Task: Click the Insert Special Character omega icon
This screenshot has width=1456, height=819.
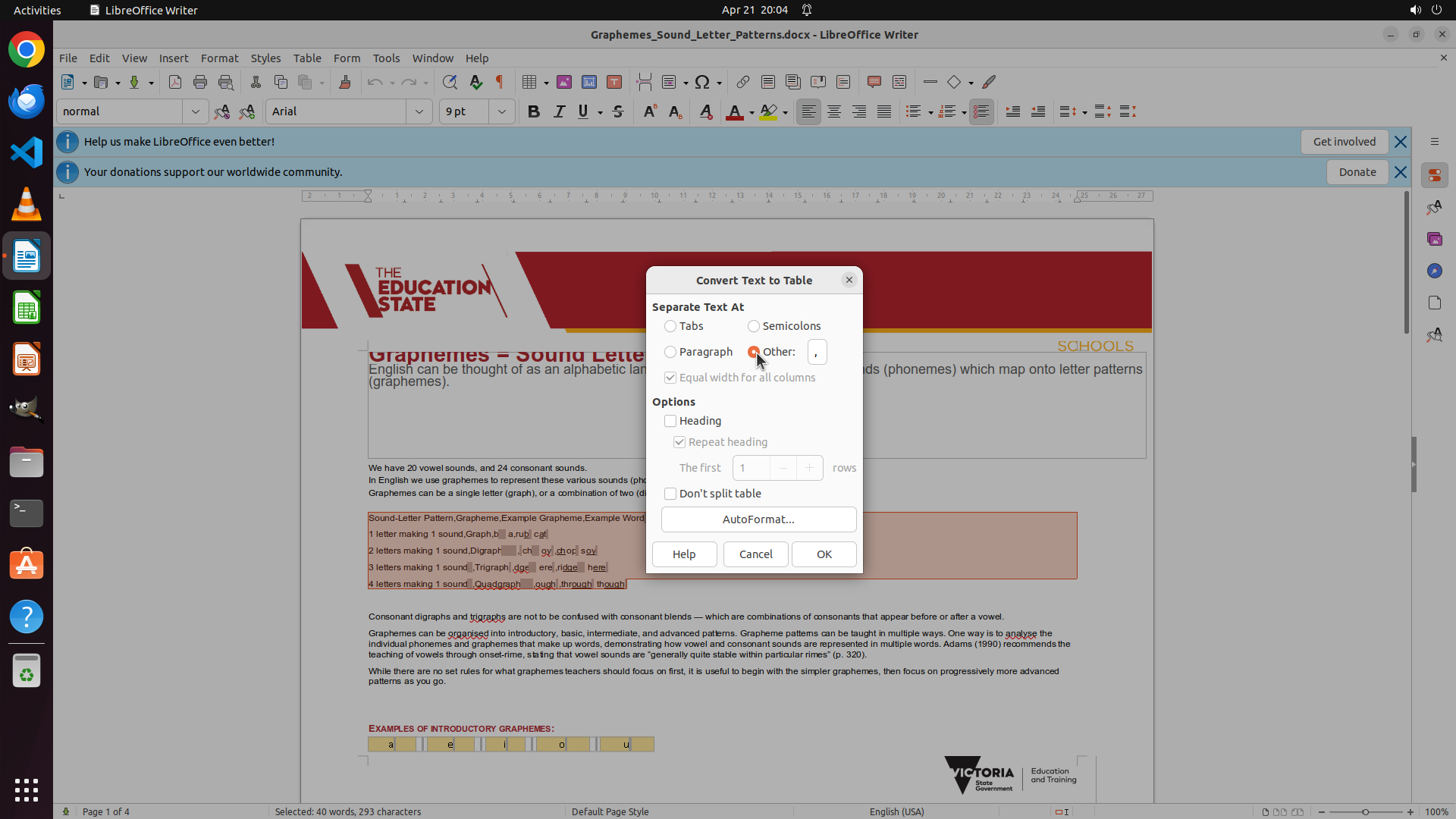Action: point(702,82)
